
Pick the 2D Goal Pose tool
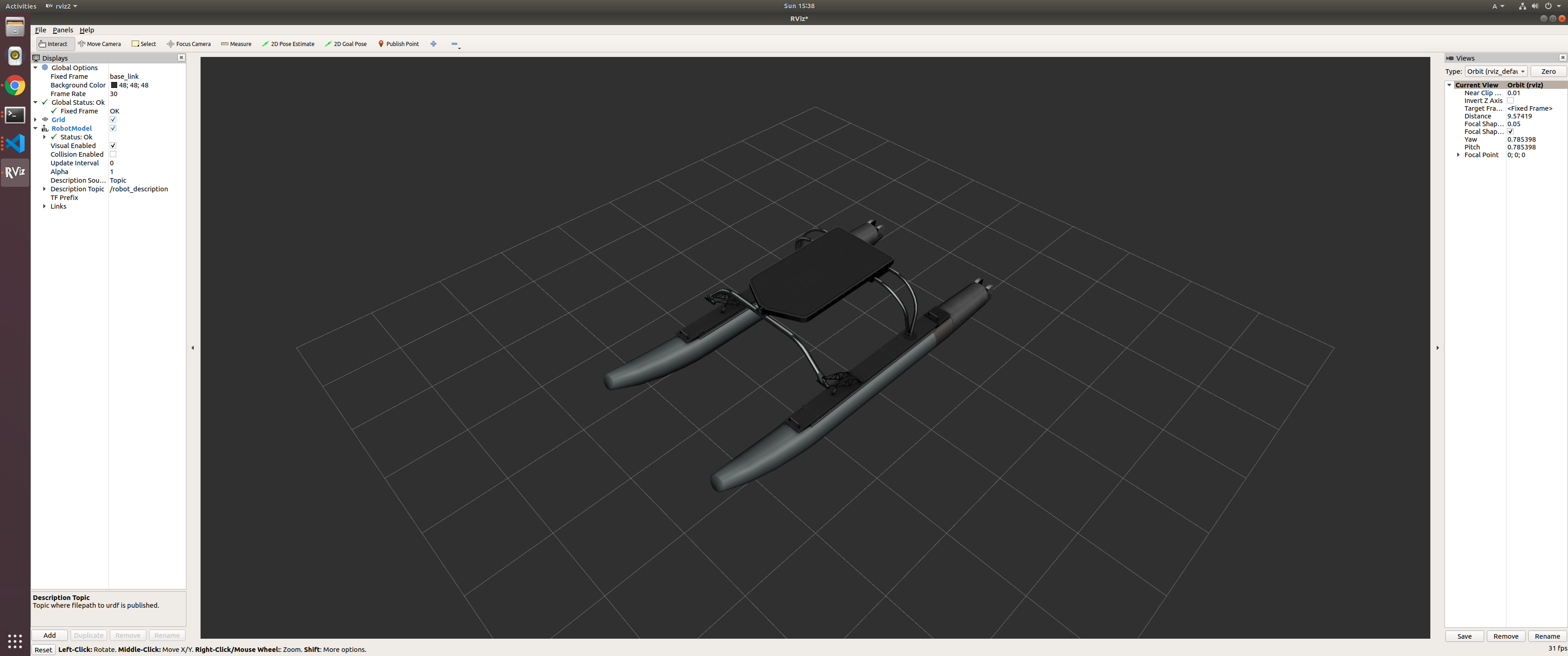346,44
